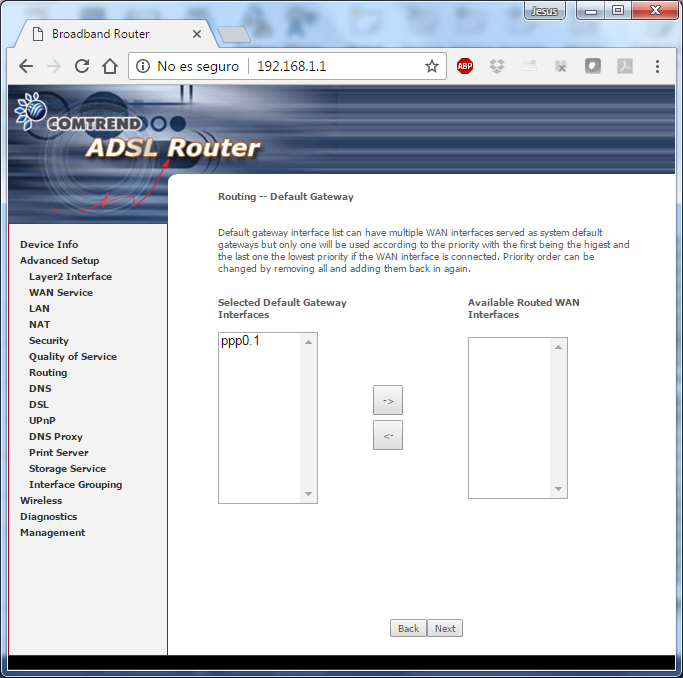Click the Dropbox extension icon
The image size is (683, 678).
pyautogui.click(x=497, y=66)
